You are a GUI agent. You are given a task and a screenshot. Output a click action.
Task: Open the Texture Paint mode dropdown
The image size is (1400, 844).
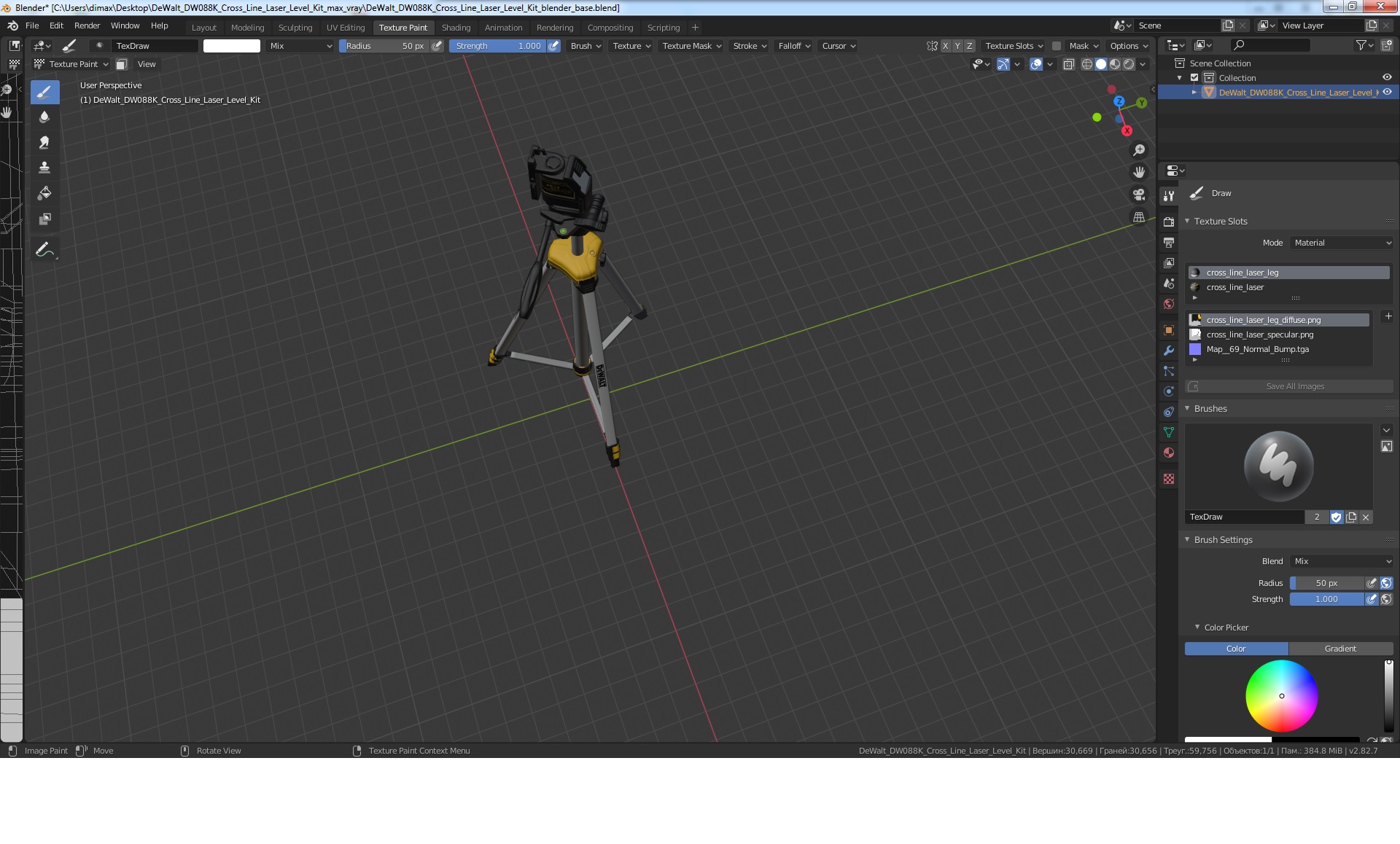[x=71, y=64]
